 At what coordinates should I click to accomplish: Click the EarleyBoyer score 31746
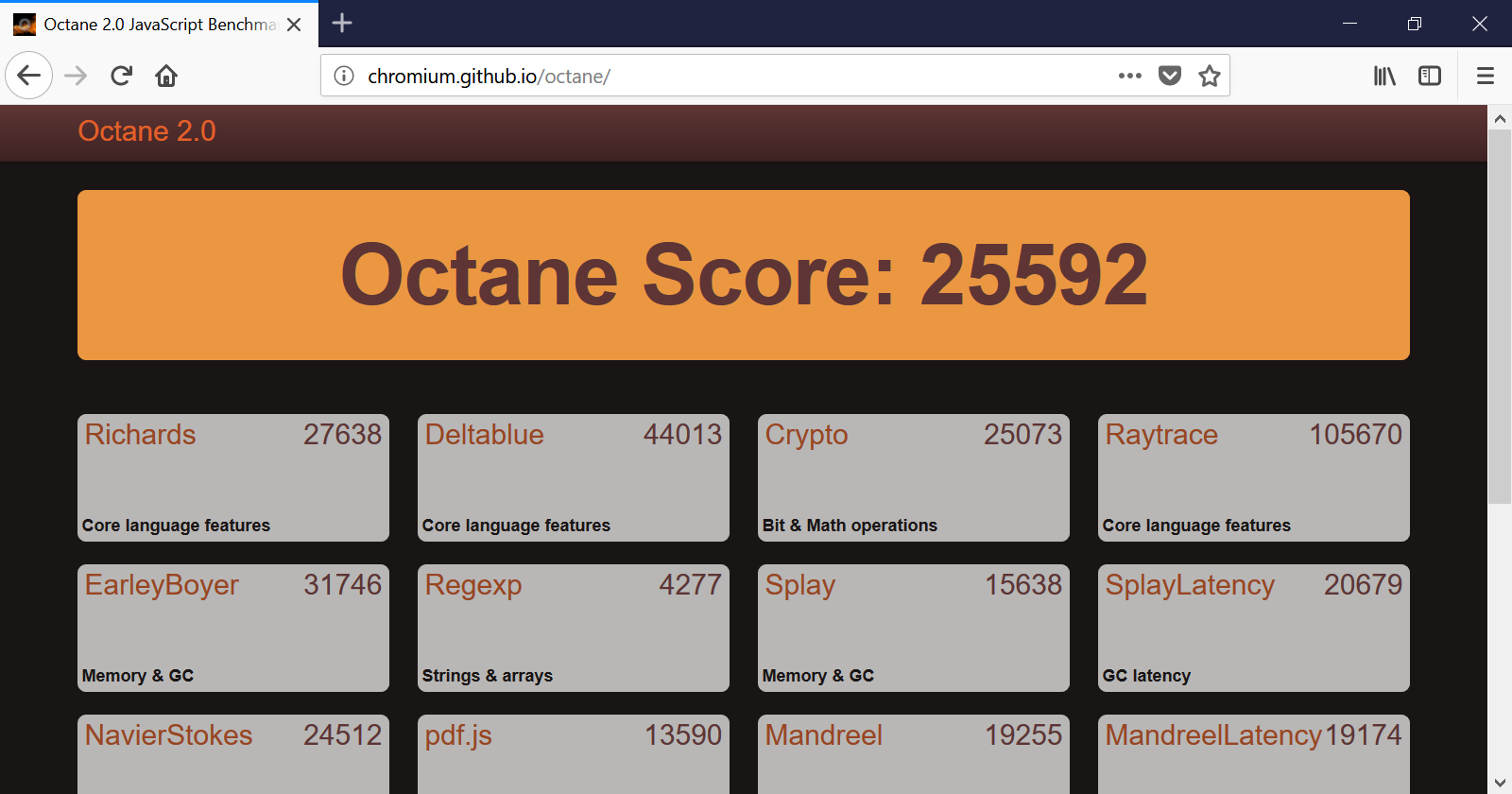(342, 585)
